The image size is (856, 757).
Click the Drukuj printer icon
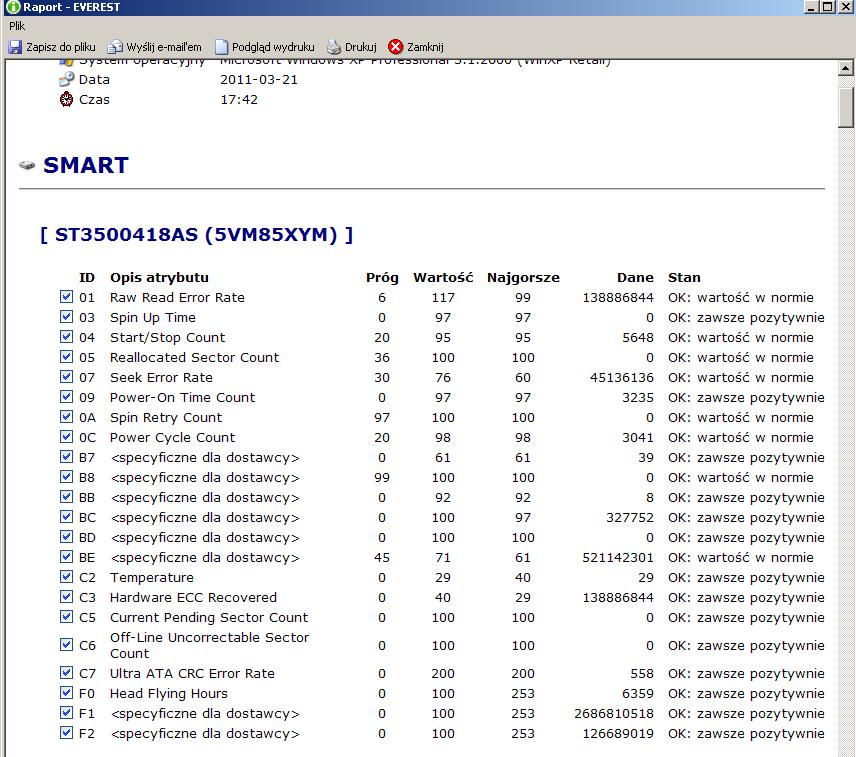(x=334, y=47)
